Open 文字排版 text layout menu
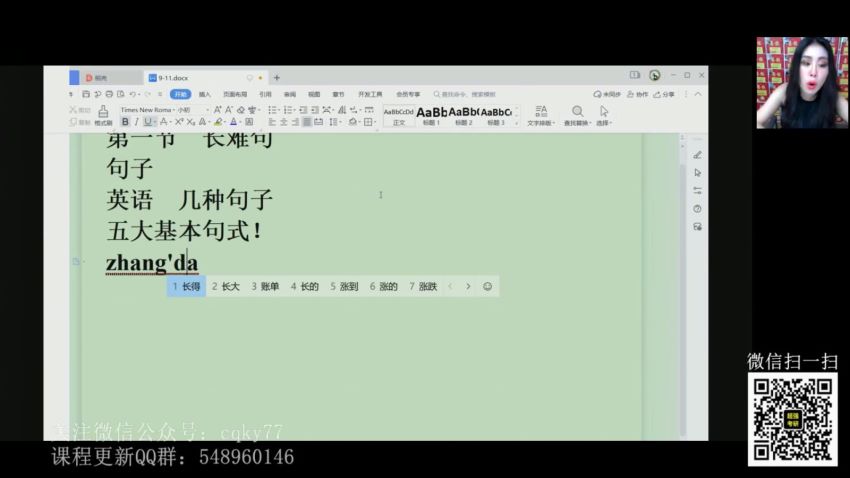The width and height of the screenshot is (850, 478). [540, 116]
